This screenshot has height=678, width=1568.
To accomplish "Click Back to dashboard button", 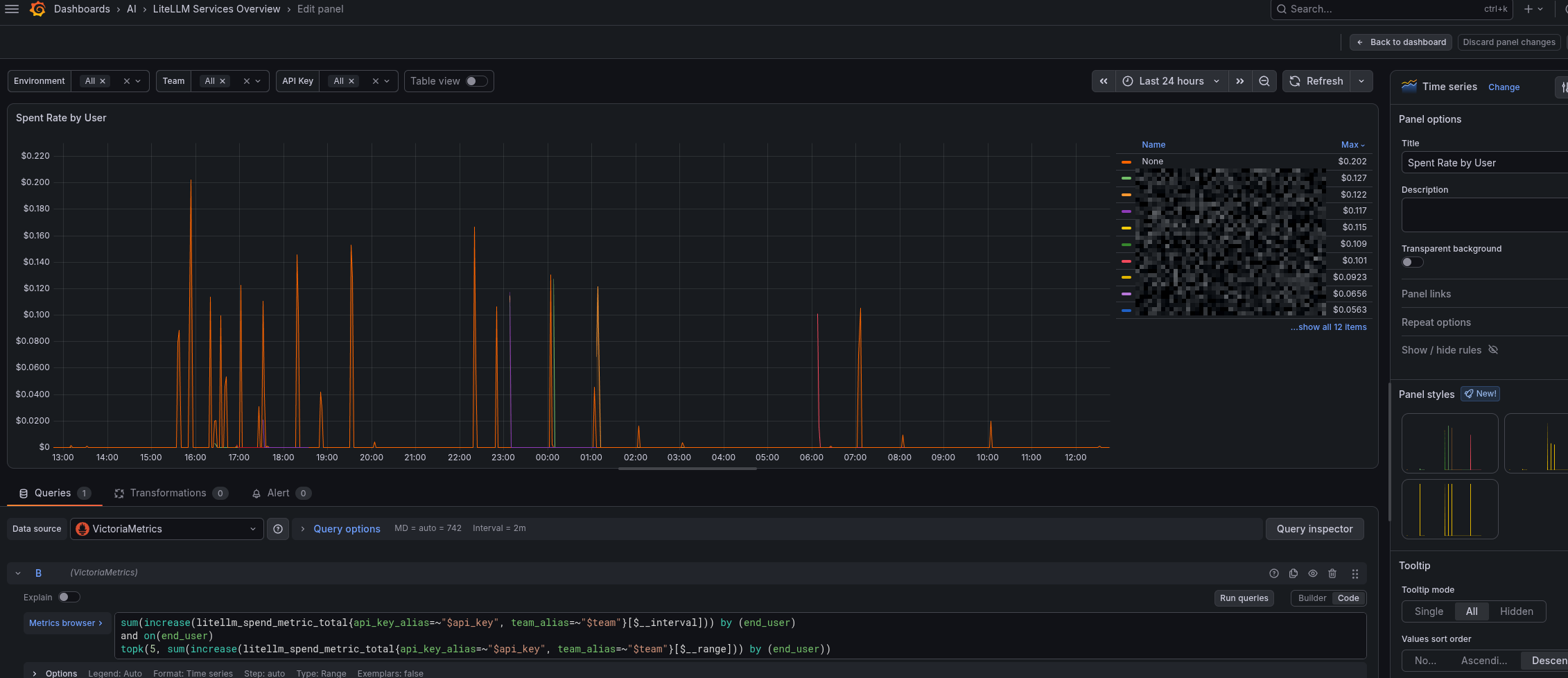I will [x=1401, y=42].
